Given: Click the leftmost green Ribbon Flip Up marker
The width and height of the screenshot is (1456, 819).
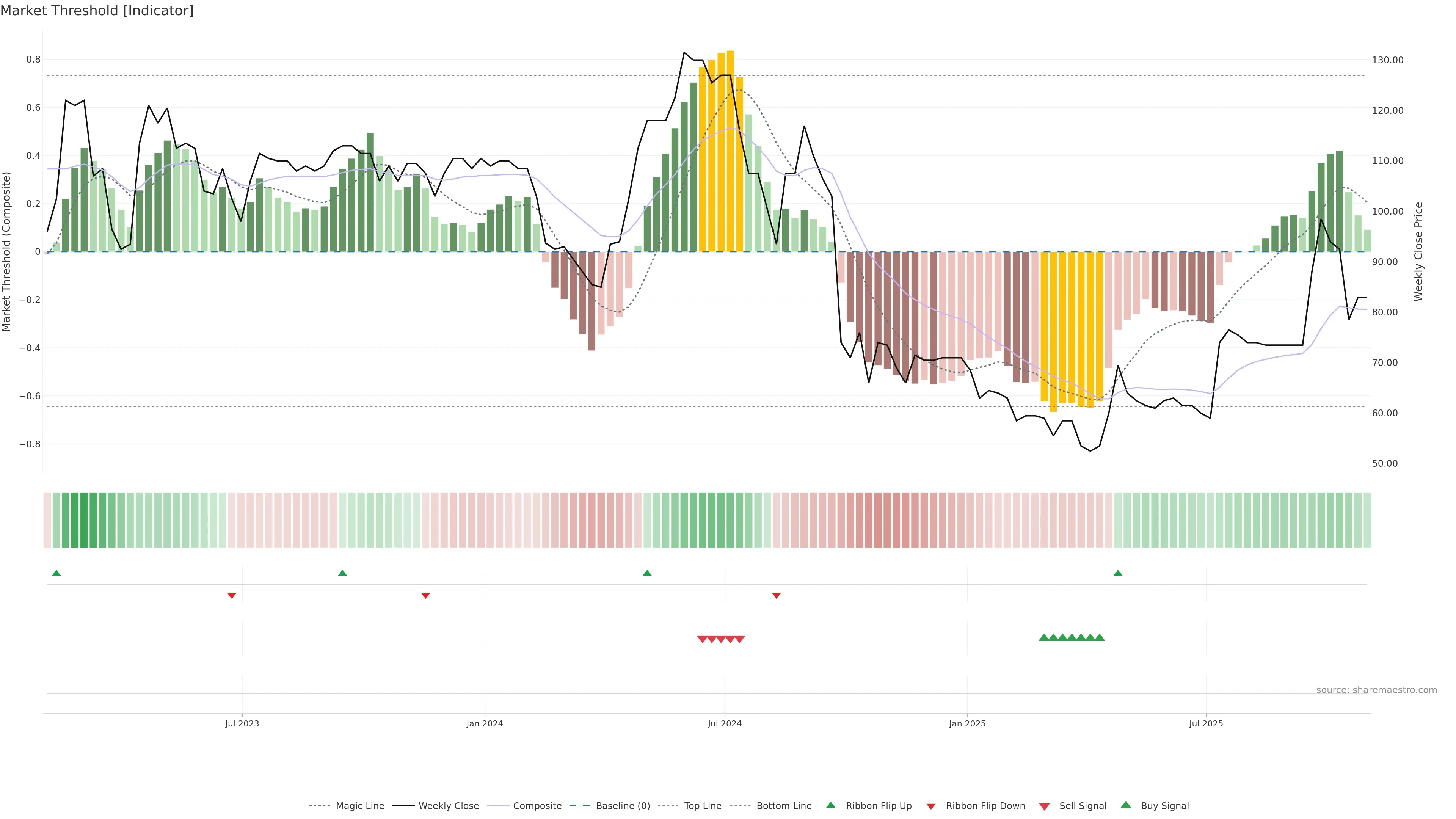Looking at the screenshot, I should 56,573.
